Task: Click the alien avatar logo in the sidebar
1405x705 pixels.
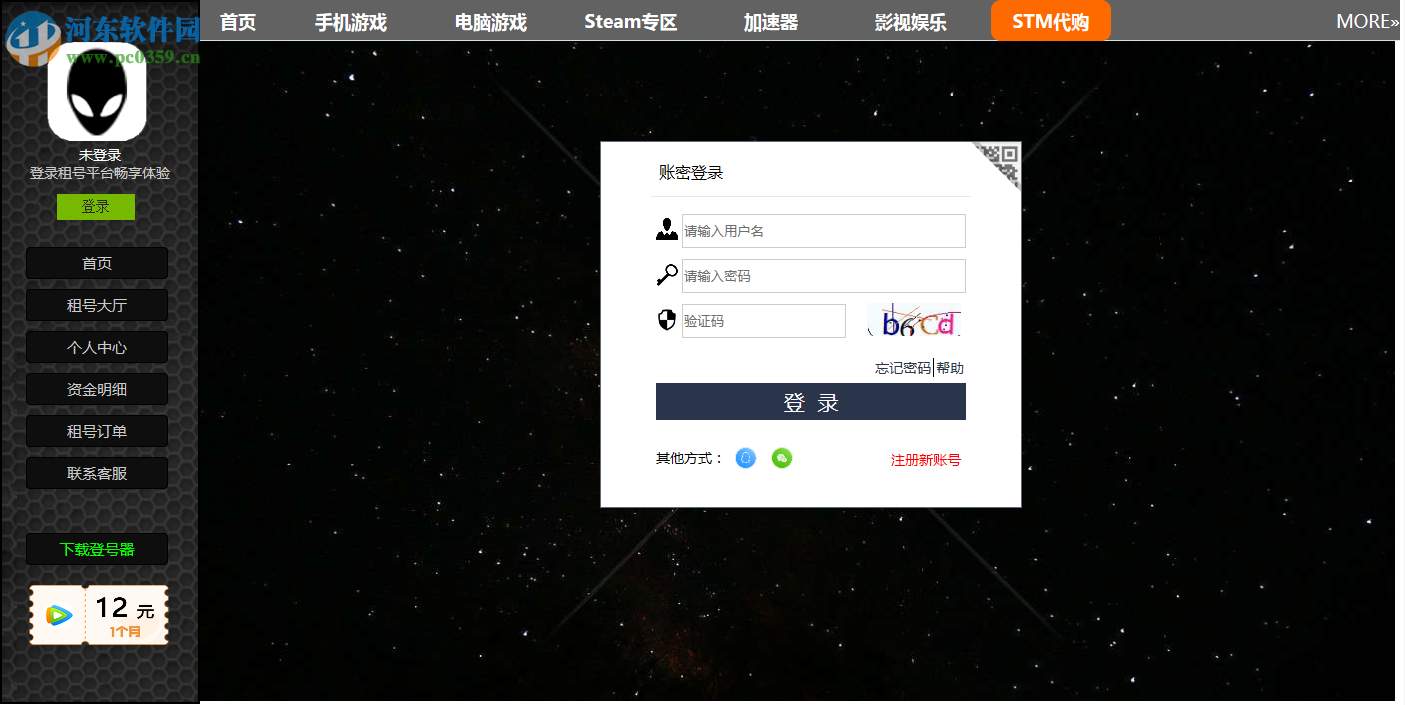Action: pyautogui.click(x=95, y=91)
